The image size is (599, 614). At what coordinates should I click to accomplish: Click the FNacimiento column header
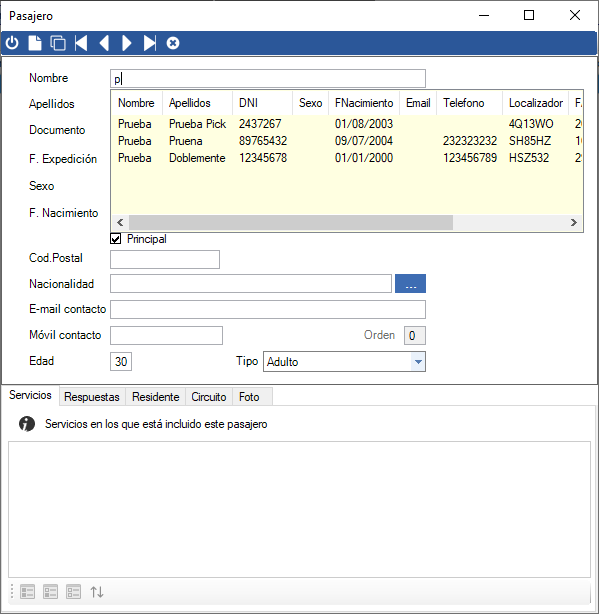(364, 103)
